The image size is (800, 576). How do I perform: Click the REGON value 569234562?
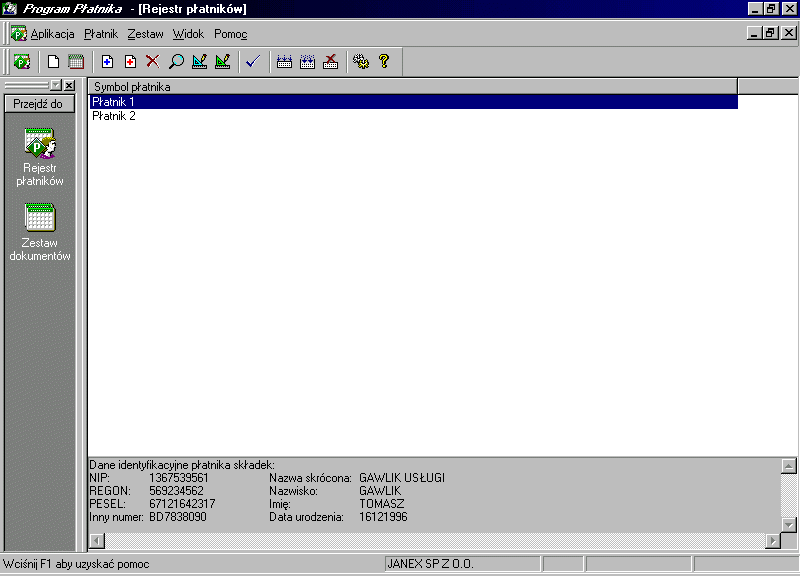pyautogui.click(x=176, y=491)
